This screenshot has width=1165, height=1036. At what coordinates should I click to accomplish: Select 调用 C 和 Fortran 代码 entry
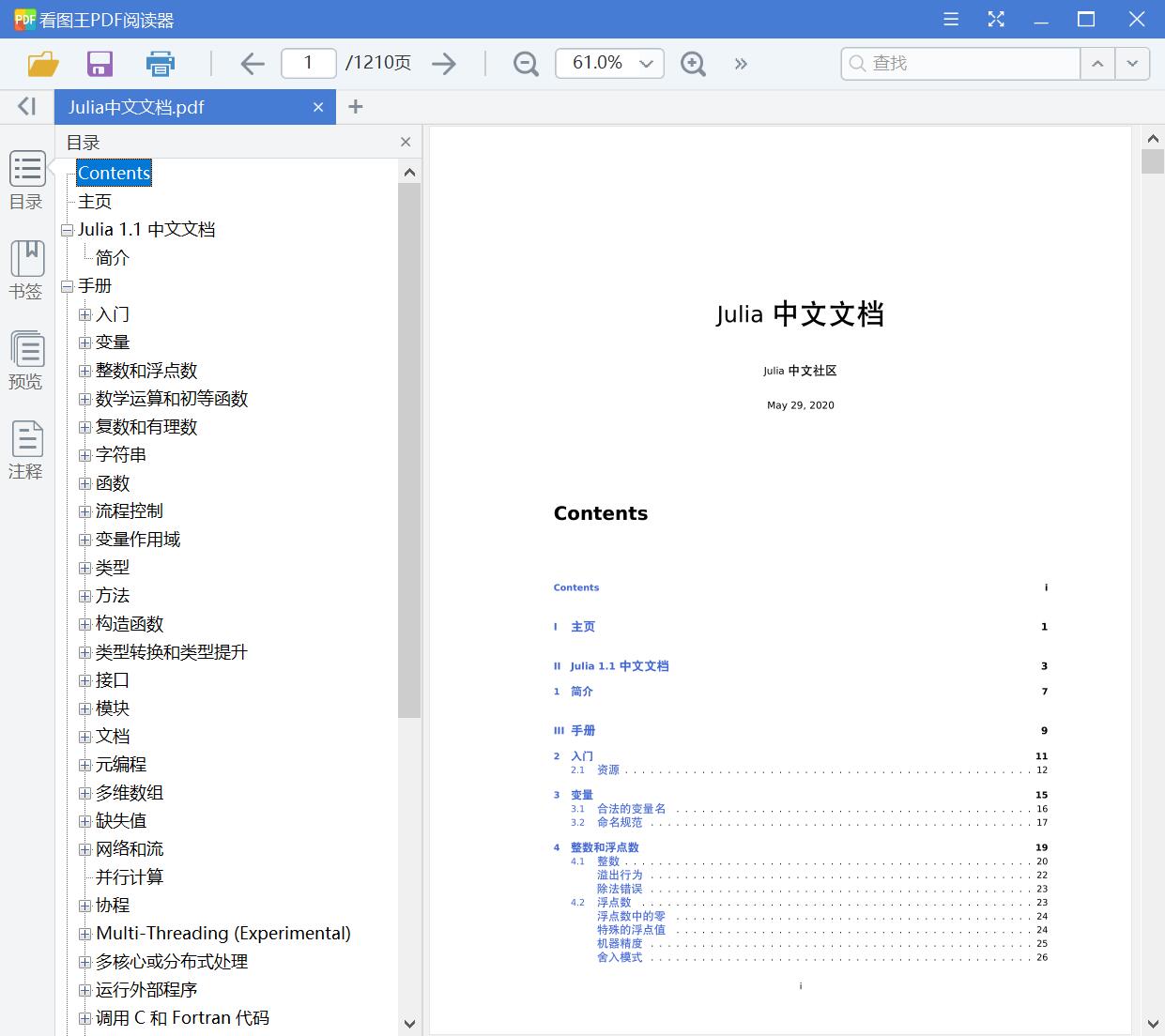point(182,1017)
